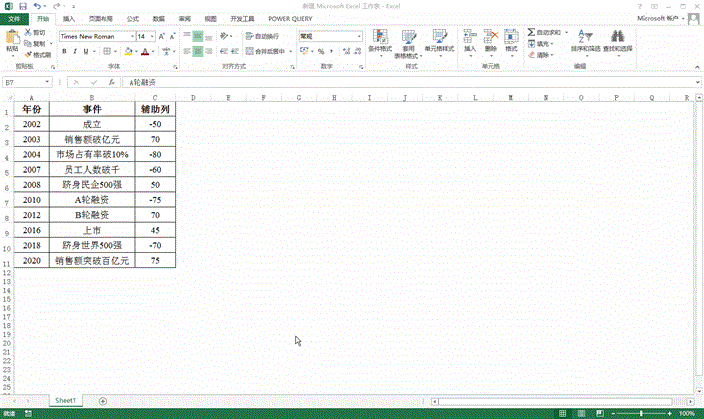Add a new sheet with plus button
Viewport: 704px width, 419px height.
tap(103, 400)
